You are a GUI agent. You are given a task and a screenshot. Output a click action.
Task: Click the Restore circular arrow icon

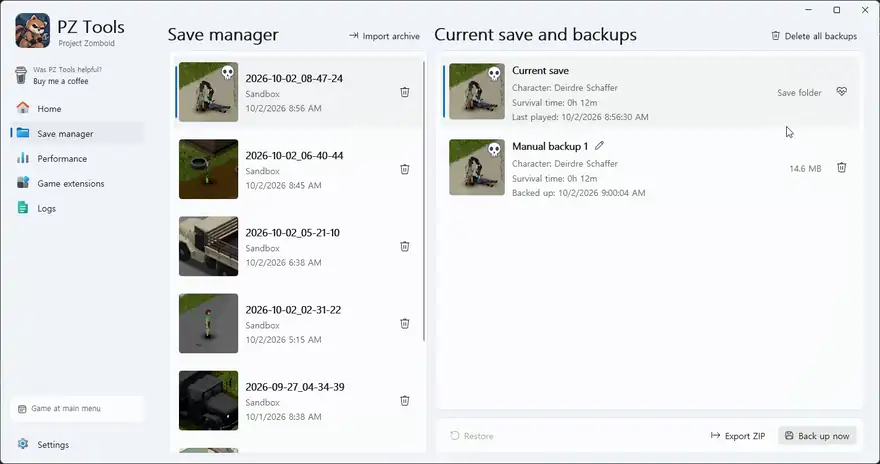point(455,435)
